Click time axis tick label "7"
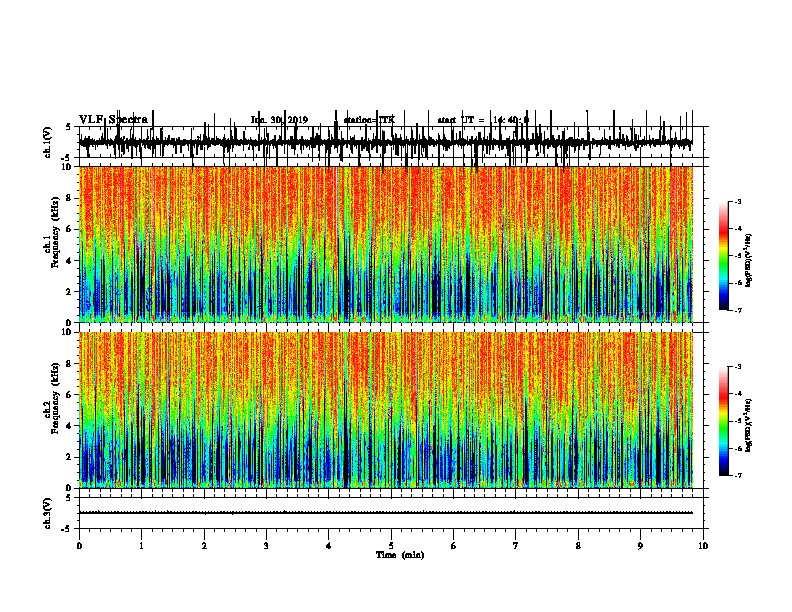This screenshot has height=612, width=792. point(516,546)
